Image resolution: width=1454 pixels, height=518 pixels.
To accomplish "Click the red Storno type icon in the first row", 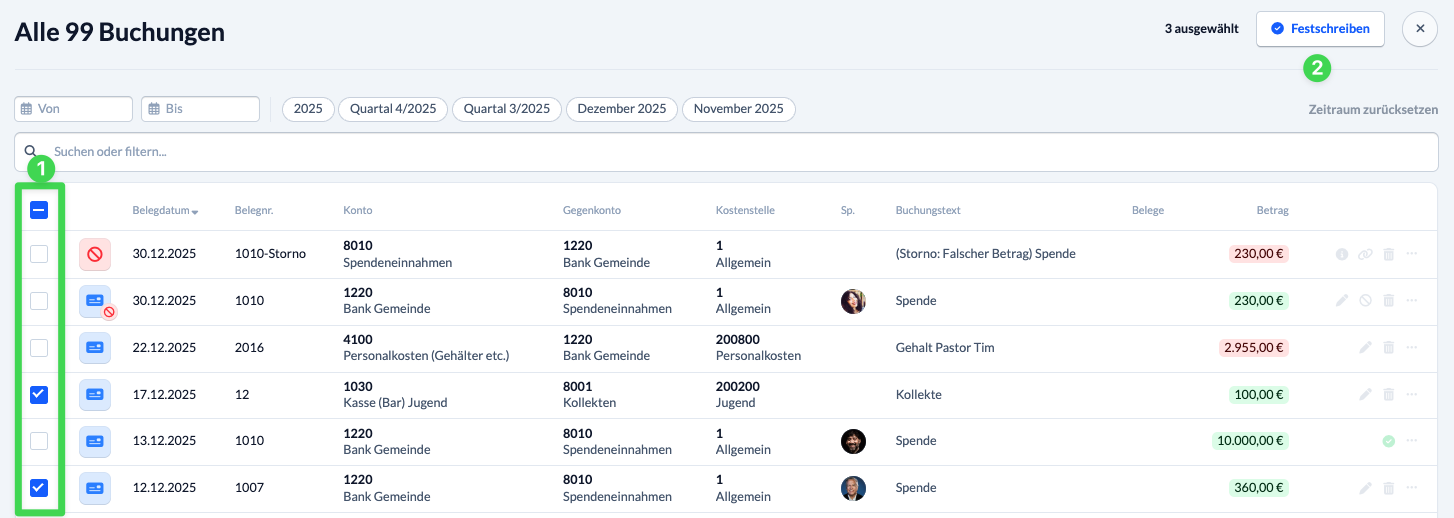I will [95, 255].
